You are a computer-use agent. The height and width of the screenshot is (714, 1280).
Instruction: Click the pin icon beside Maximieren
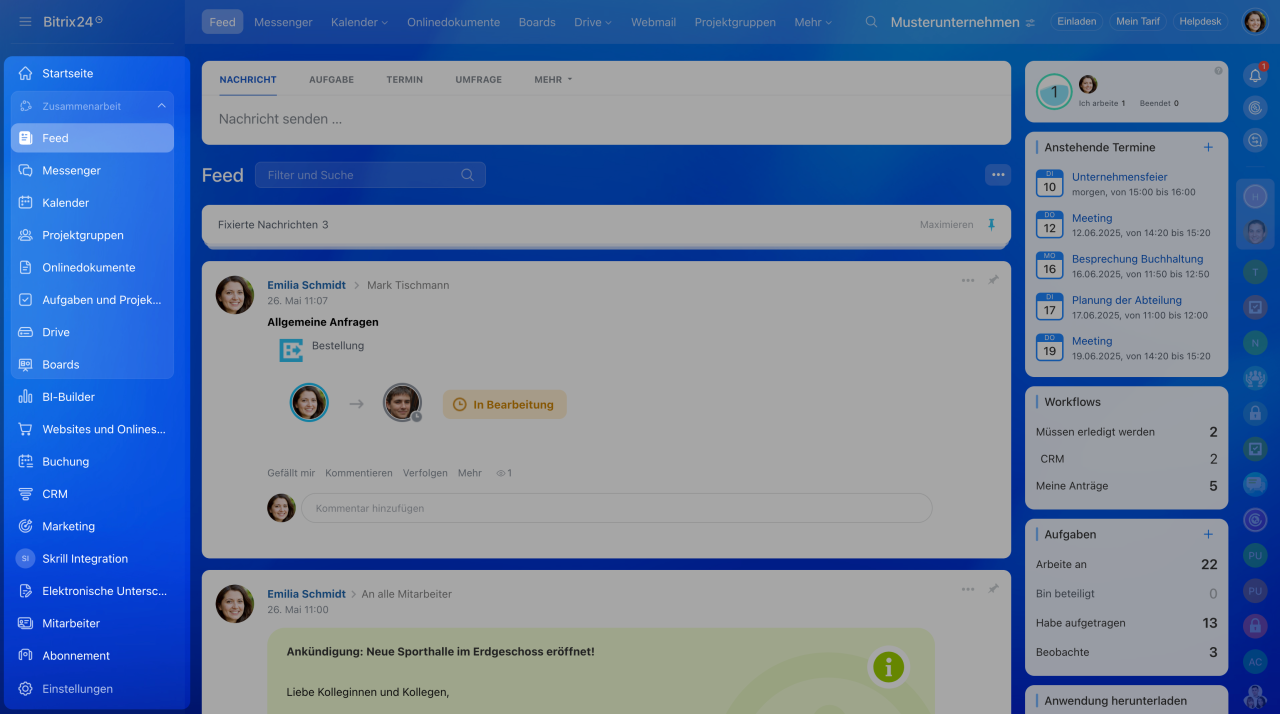coord(991,225)
